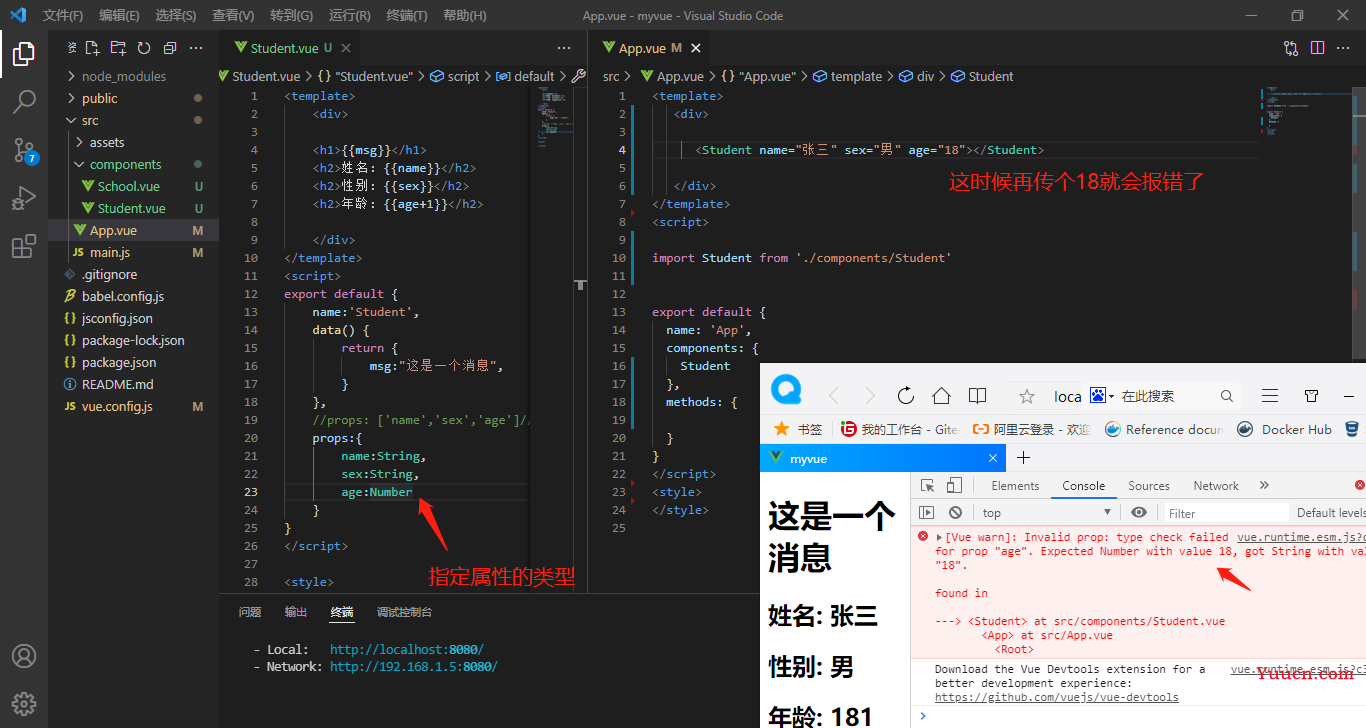The image size is (1366, 728).
Task: Click the open changes icon in right editor
Action: 1291,48
